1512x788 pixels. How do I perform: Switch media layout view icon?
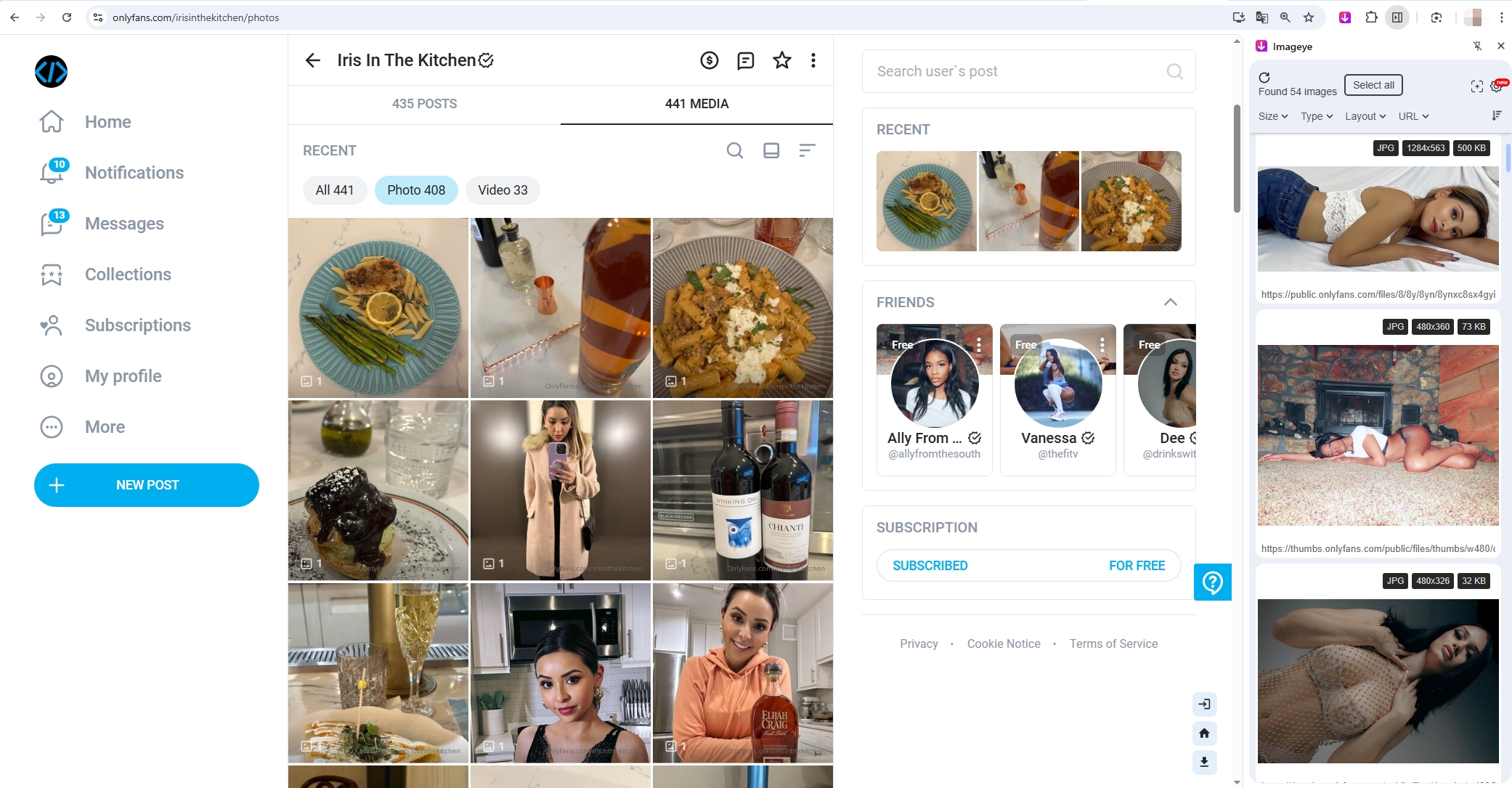pyautogui.click(x=771, y=150)
